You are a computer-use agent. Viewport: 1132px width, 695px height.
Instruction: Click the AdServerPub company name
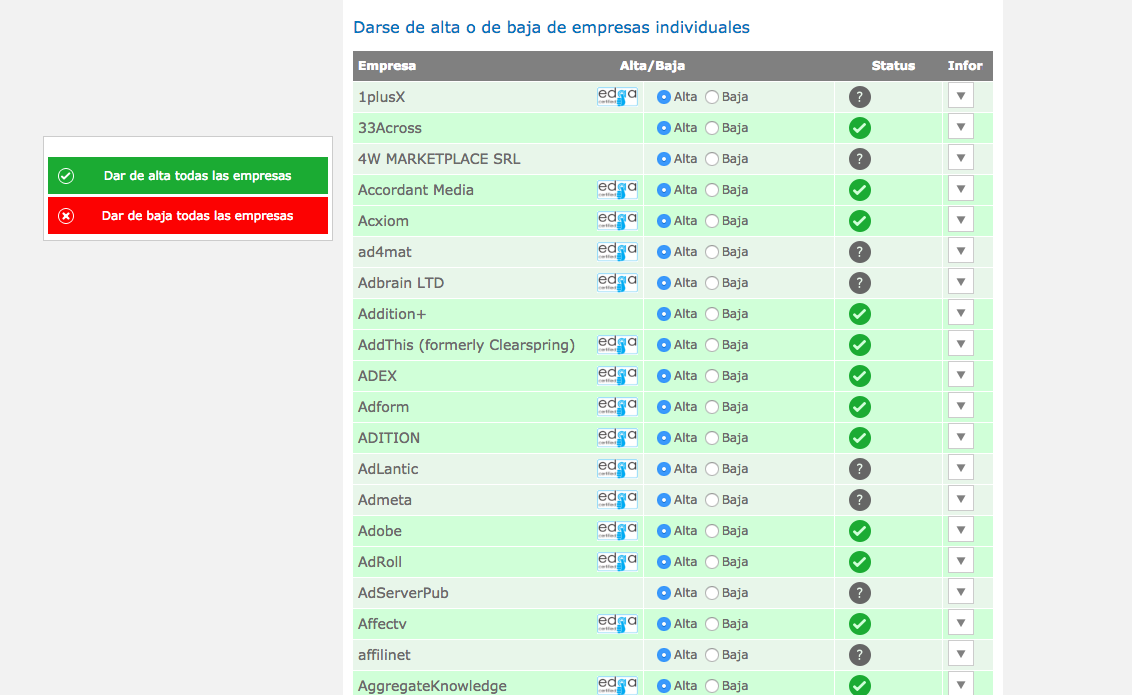coord(403,593)
